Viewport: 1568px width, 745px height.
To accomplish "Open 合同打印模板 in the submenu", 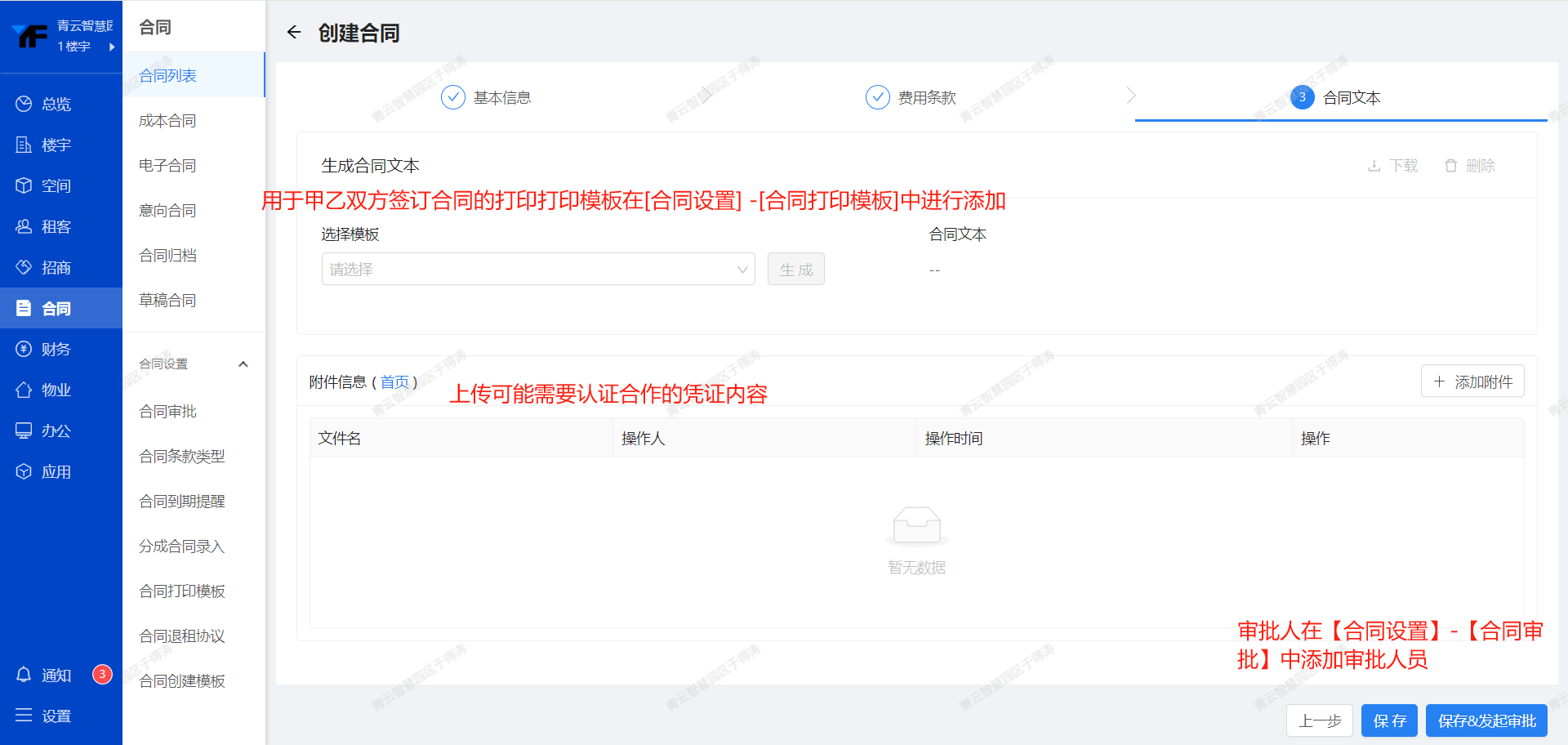I will [x=182, y=591].
